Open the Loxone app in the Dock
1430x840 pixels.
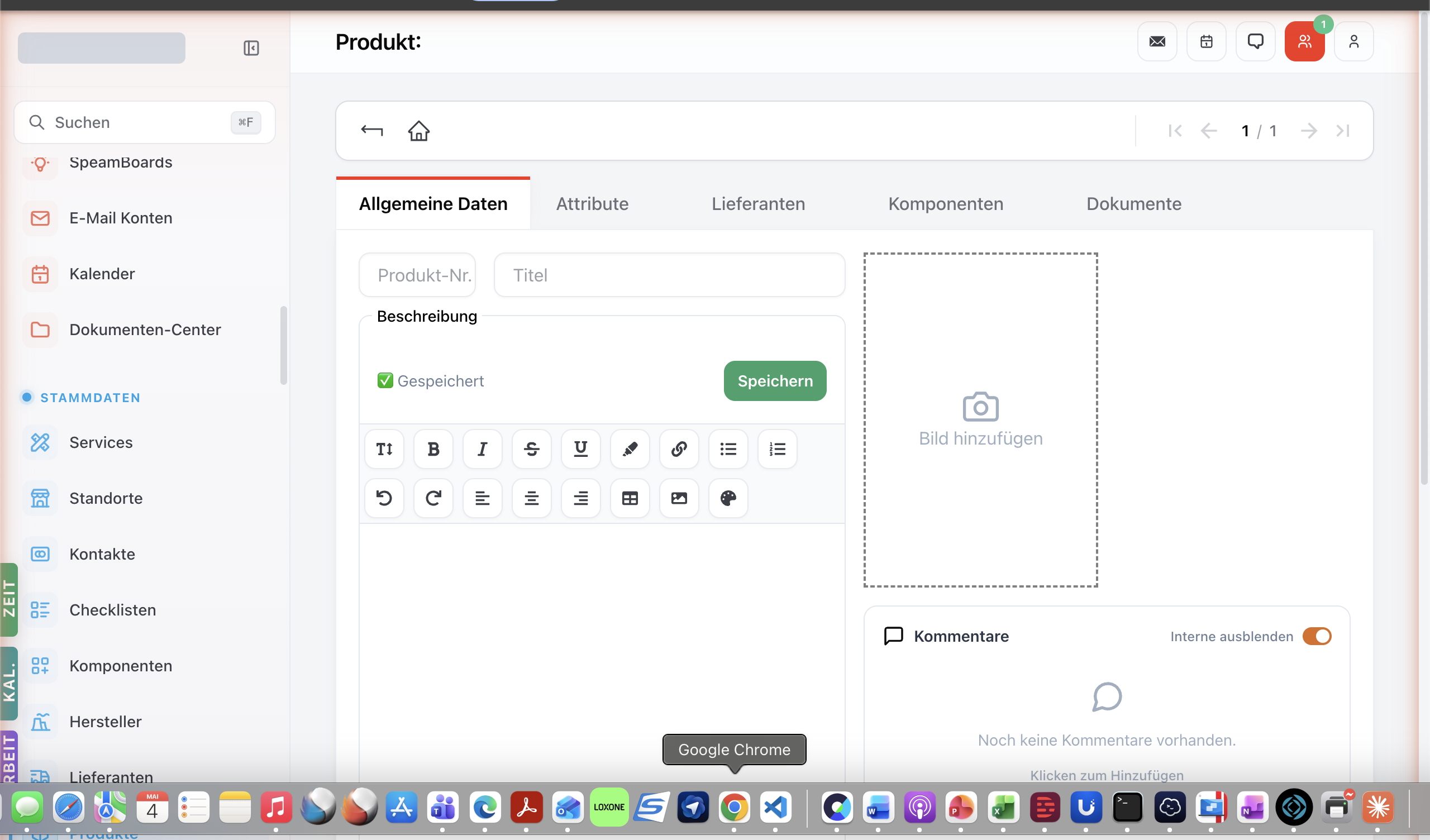pyautogui.click(x=609, y=807)
